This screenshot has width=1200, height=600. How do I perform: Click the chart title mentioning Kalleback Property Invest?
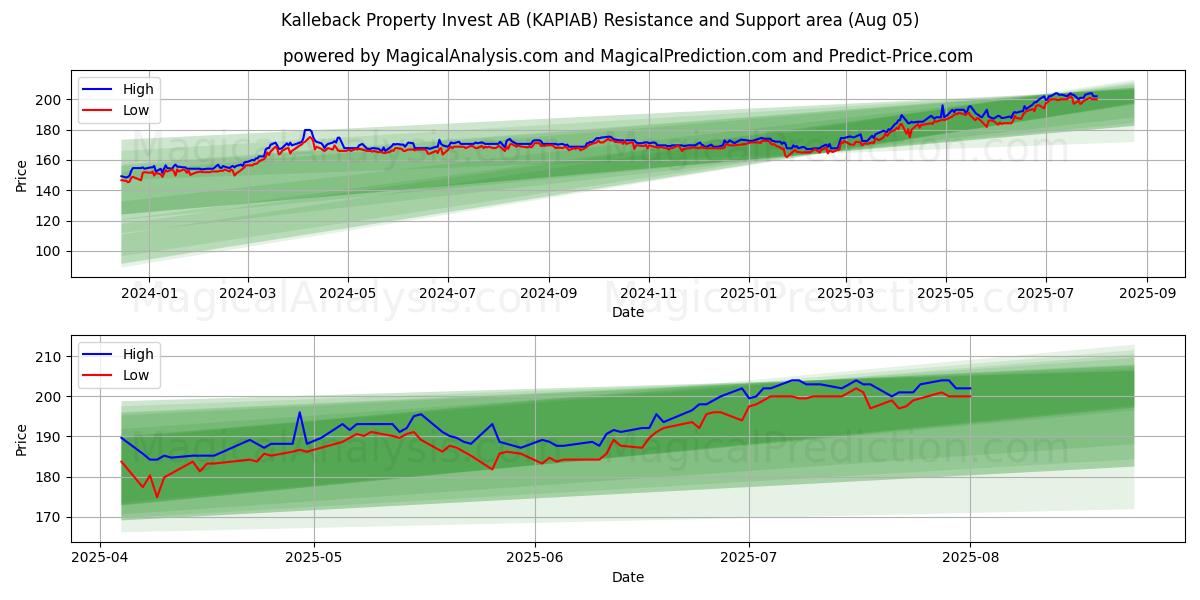pos(600,20)
